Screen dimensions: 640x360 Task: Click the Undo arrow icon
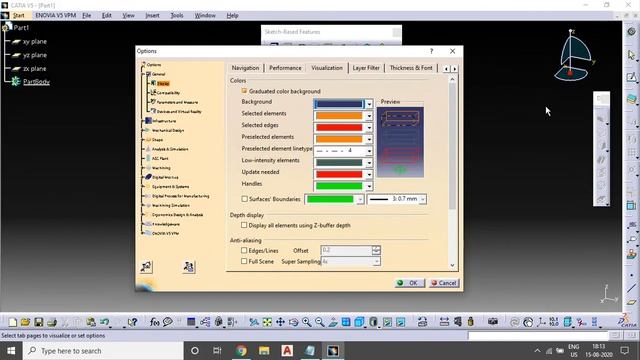[x=104, y=322]
